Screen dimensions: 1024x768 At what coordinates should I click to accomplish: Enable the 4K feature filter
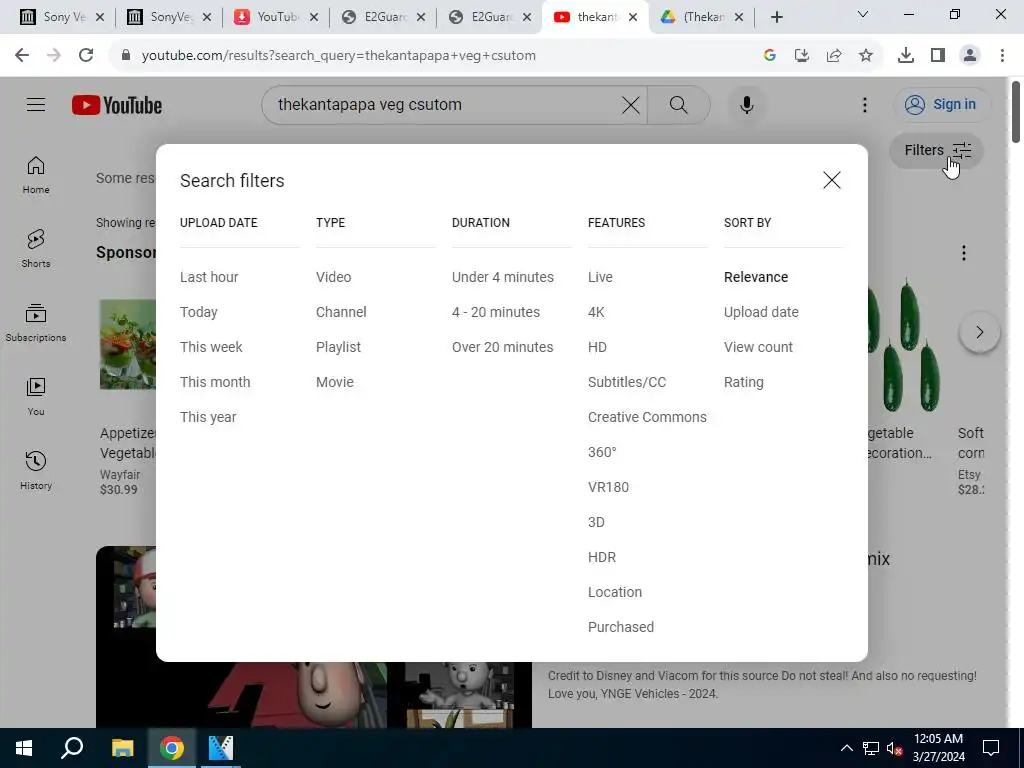point(596,312)
